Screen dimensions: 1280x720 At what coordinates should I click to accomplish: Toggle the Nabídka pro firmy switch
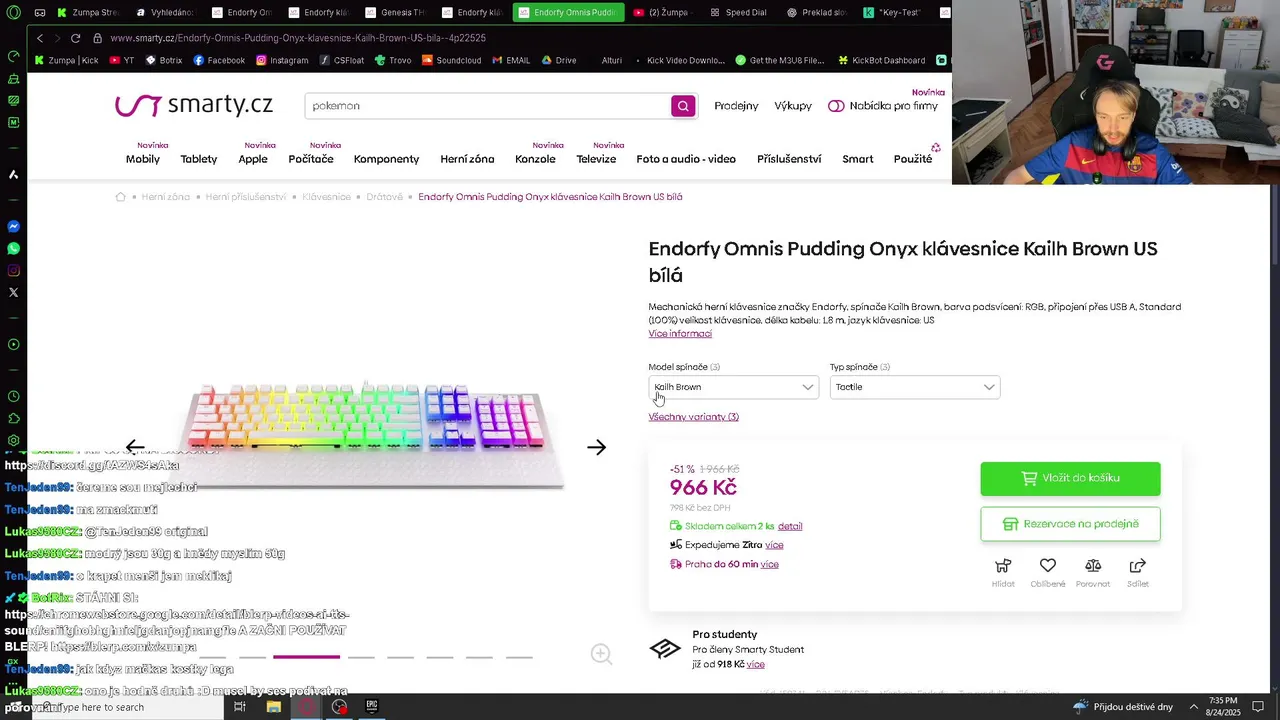[x=836, y=106]
